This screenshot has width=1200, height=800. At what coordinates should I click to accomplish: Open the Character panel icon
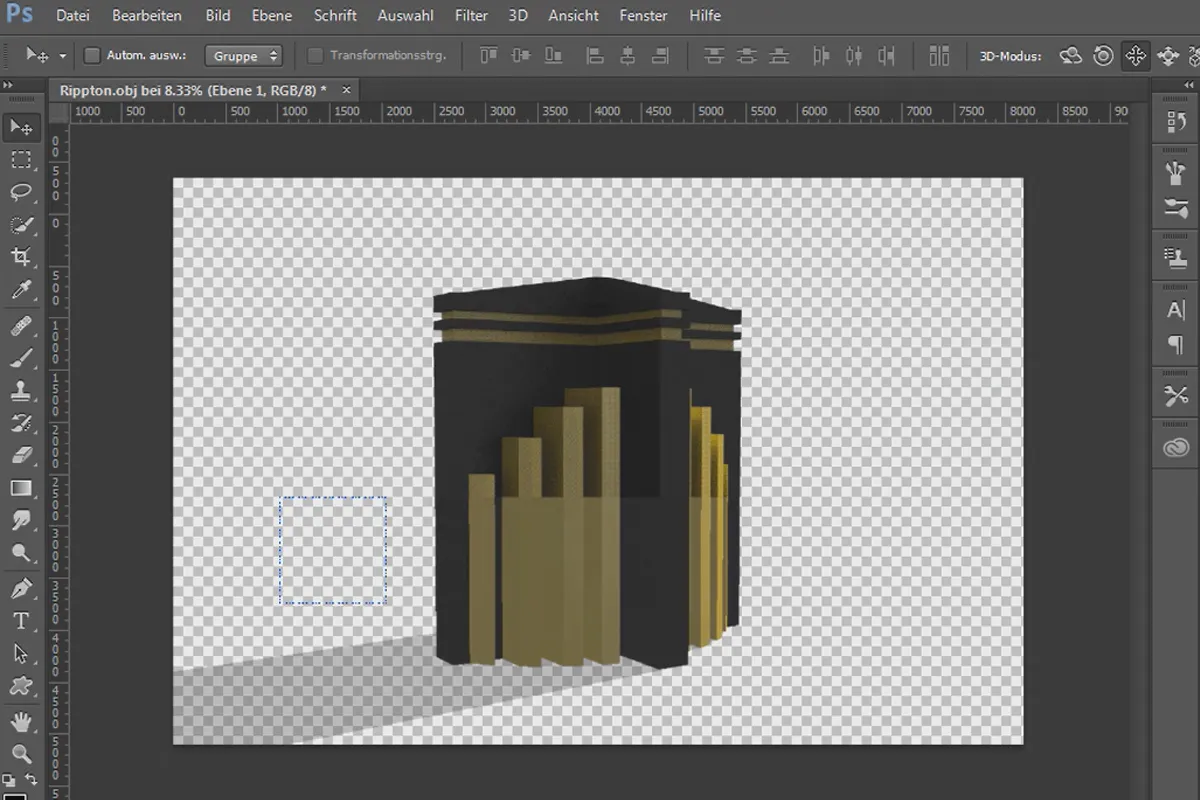point(1176,311)
